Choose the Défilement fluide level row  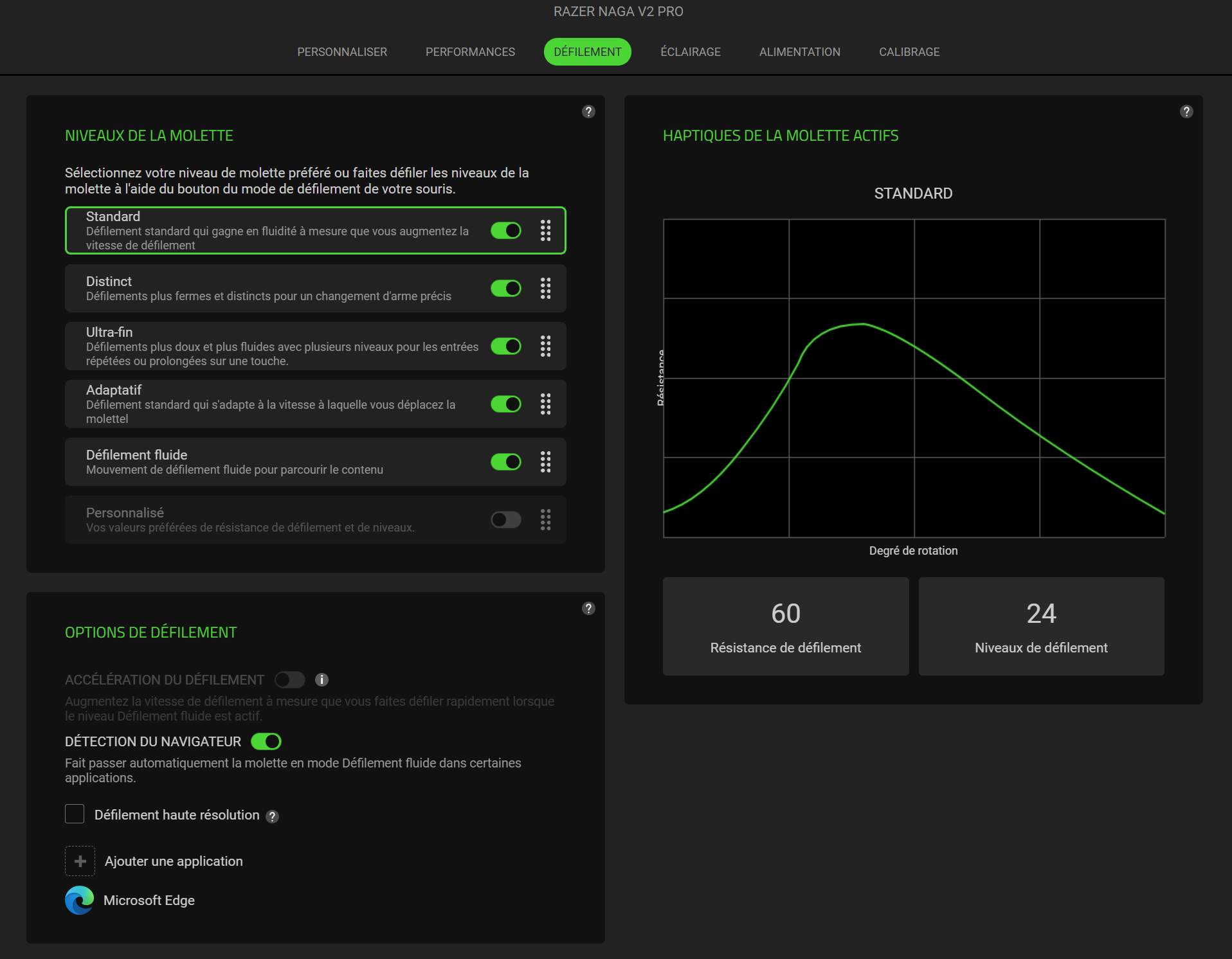coord(316,462)
